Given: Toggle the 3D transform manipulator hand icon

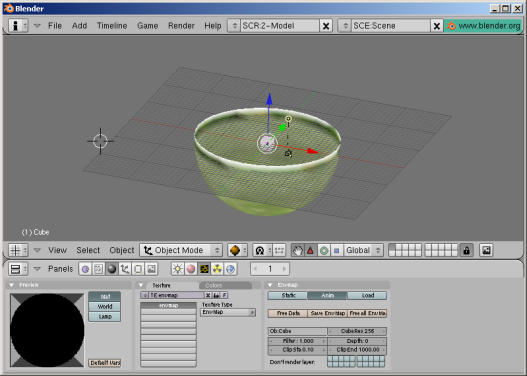Looking at the screenshot, I should click(297, 250).
